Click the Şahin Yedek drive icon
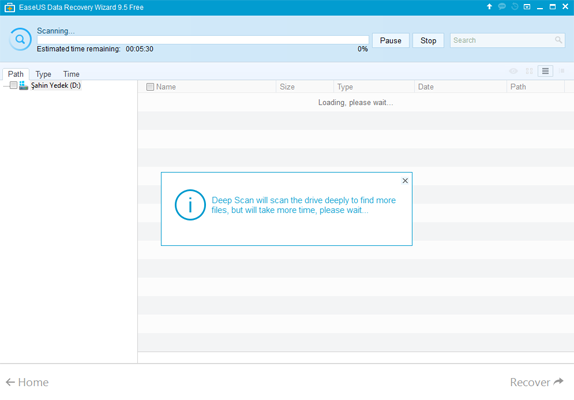 coord(23,85)
